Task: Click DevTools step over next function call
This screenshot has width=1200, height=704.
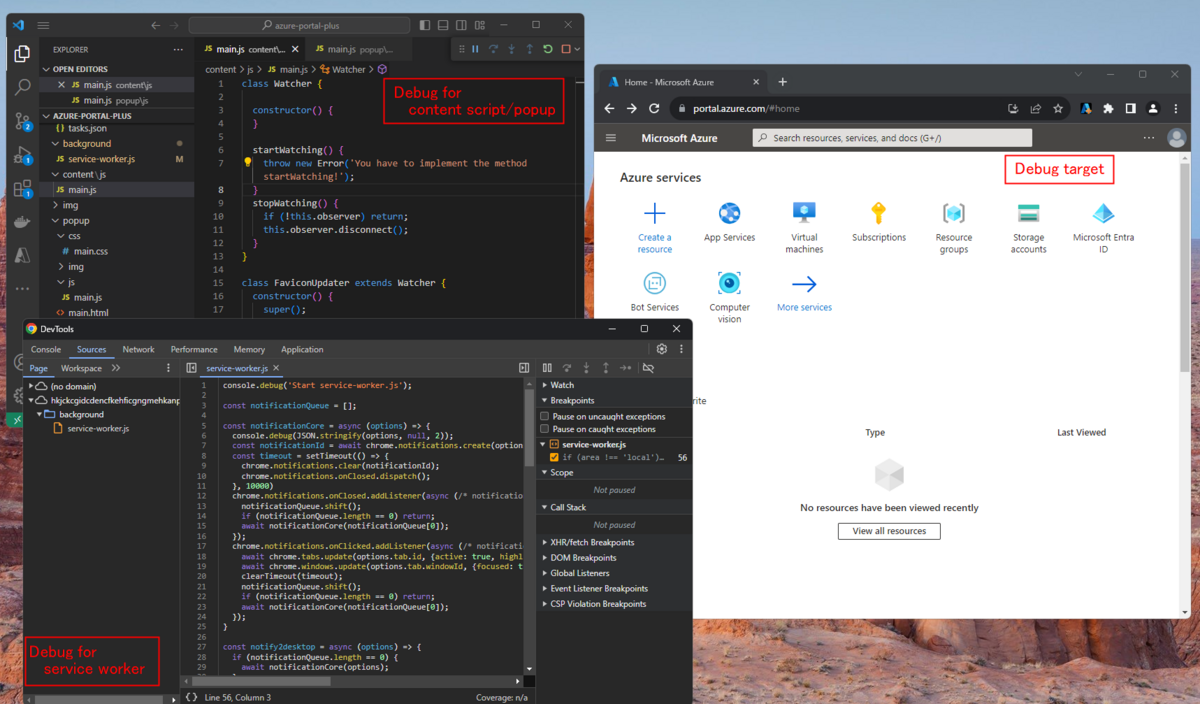Action: click(567, 368)
